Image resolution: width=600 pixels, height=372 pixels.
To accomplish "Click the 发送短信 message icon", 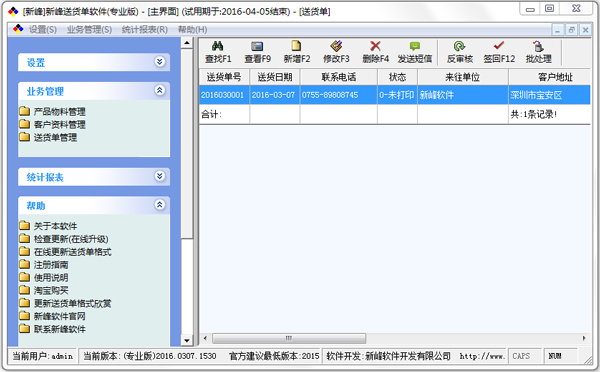I will click(x=415, y=46).
